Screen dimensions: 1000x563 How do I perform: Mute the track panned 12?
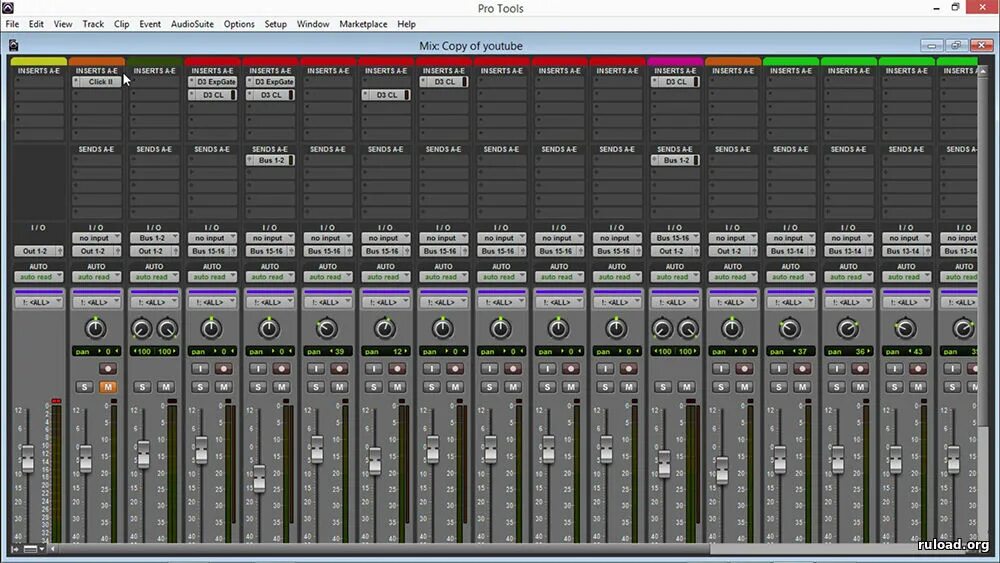397,387
